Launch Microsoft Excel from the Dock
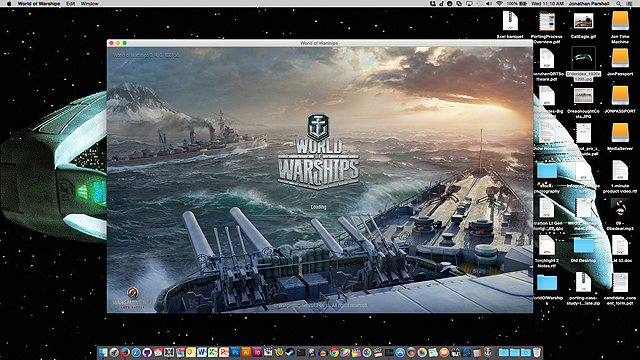The width and height of the screenshot is (640, 360). click(x=213, y=352)
